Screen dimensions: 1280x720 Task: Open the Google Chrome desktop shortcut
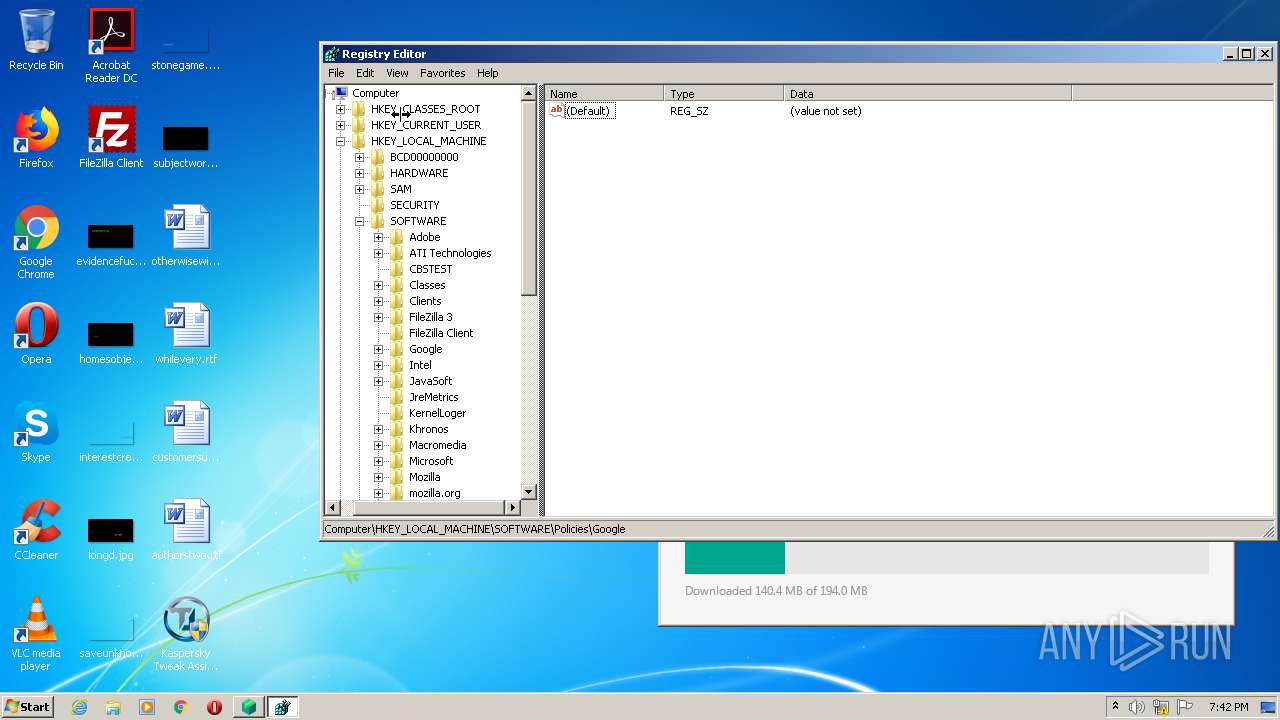point(36,242)
